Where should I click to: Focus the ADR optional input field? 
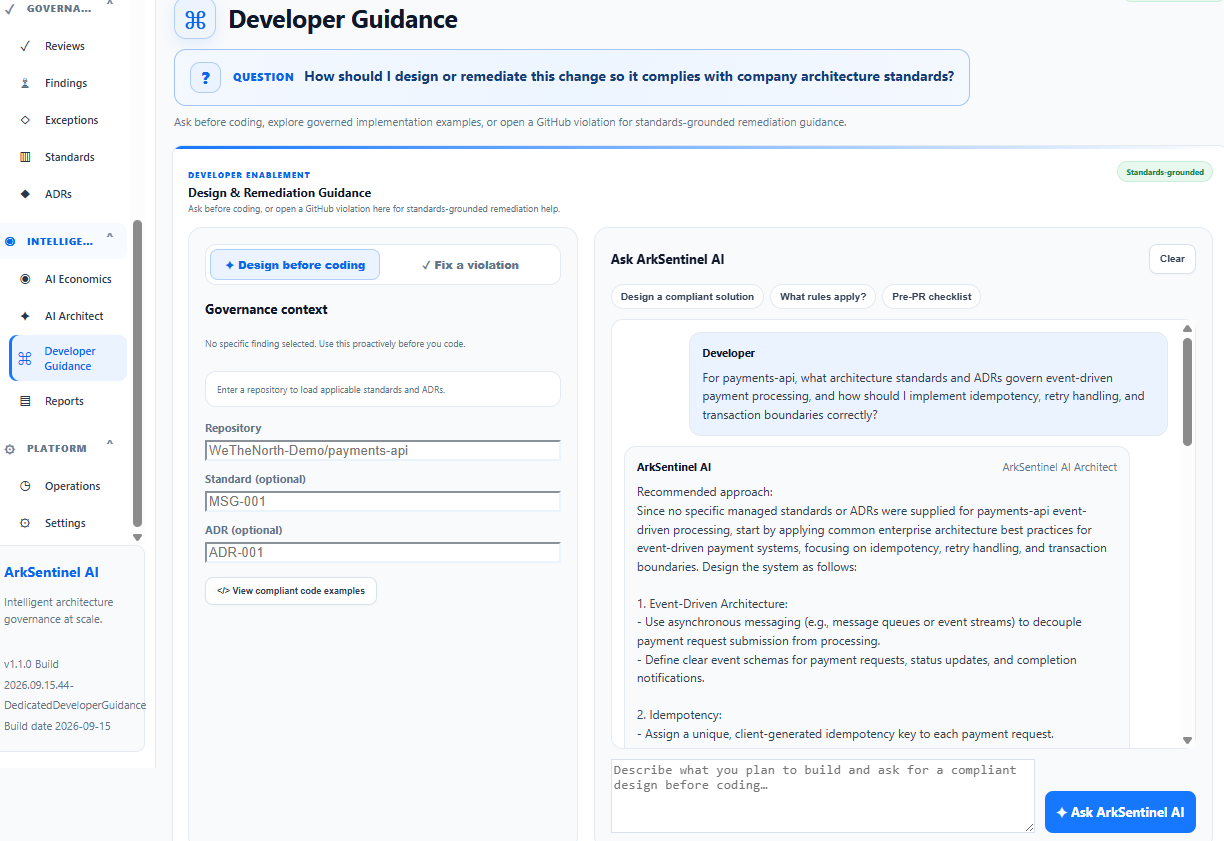[383, 552]
